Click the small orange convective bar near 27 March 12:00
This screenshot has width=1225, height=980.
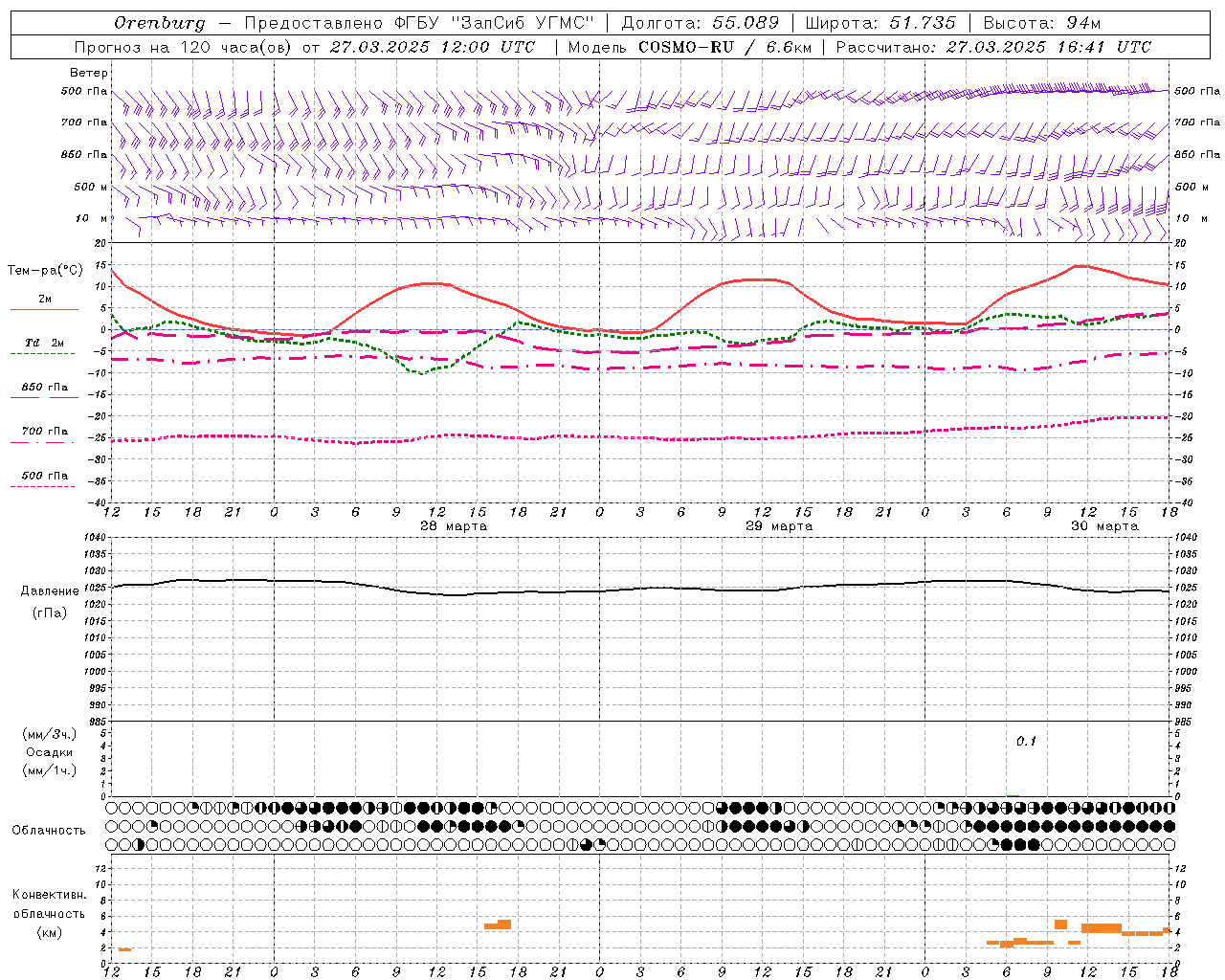pos(124,949)
